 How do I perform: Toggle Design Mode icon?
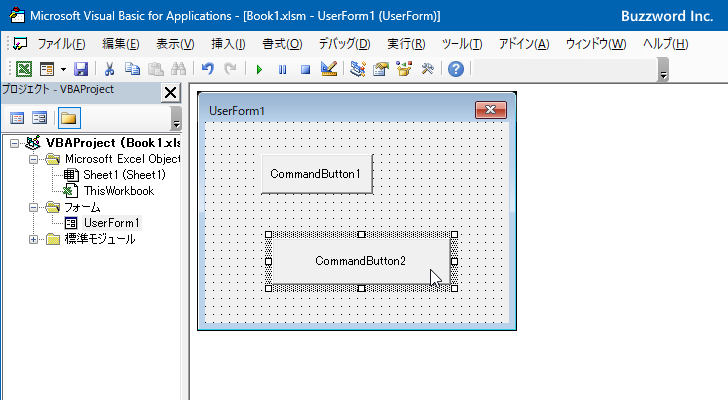(329, 69)
